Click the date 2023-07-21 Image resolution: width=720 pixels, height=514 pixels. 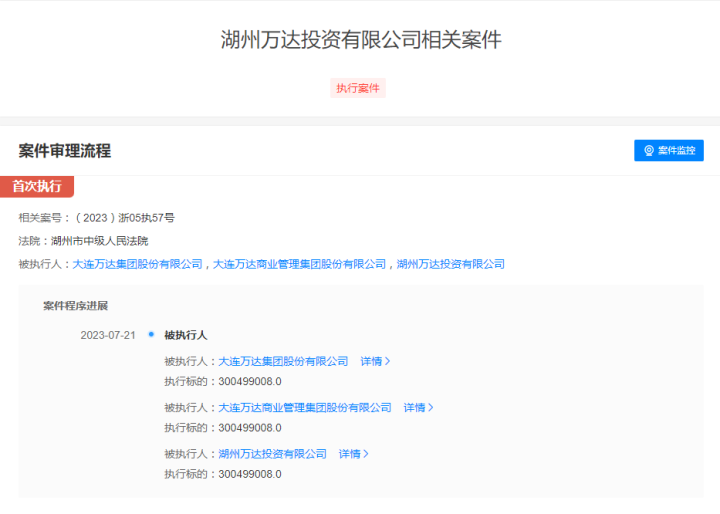tap(108, 335)
